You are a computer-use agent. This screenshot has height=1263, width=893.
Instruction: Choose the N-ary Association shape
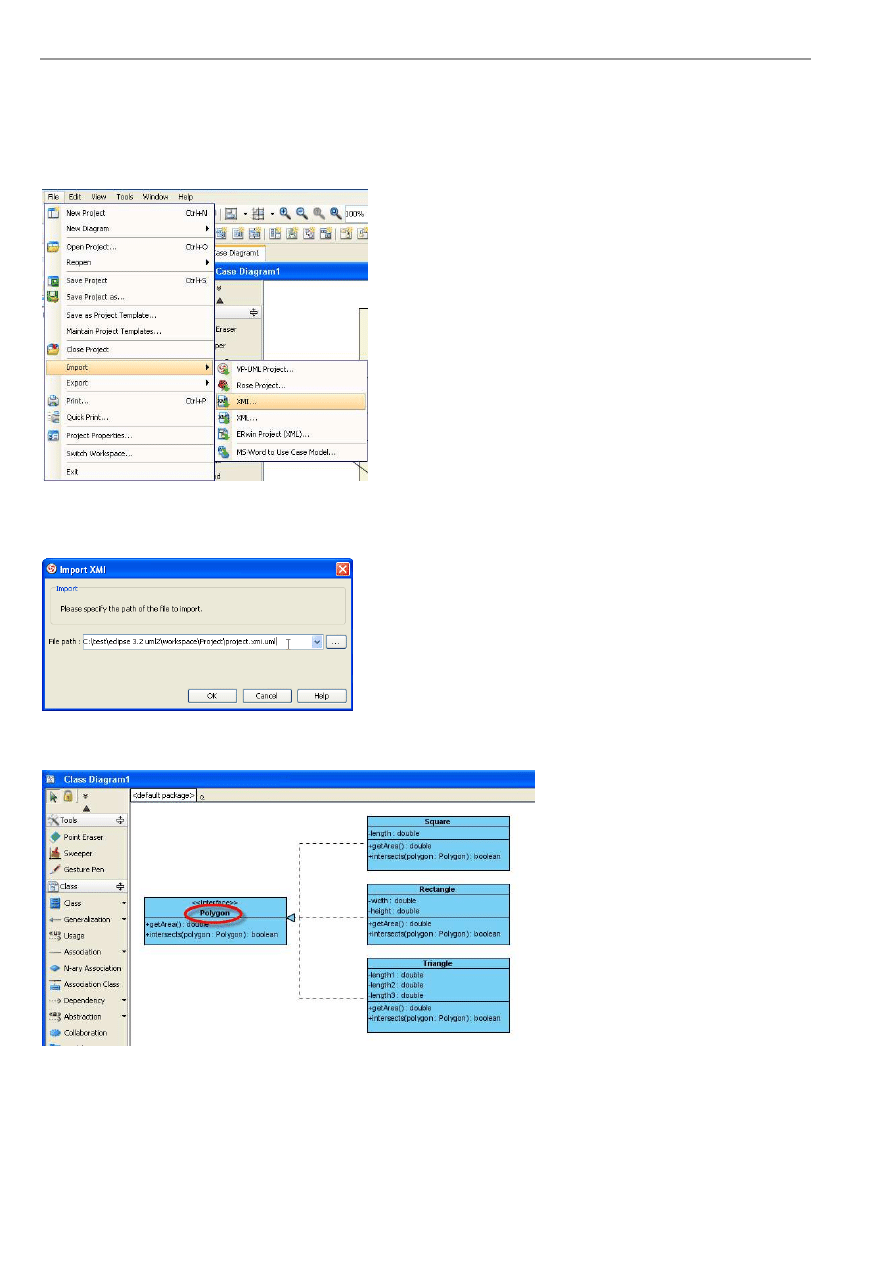pyautogui.click(x=91, y=968)
